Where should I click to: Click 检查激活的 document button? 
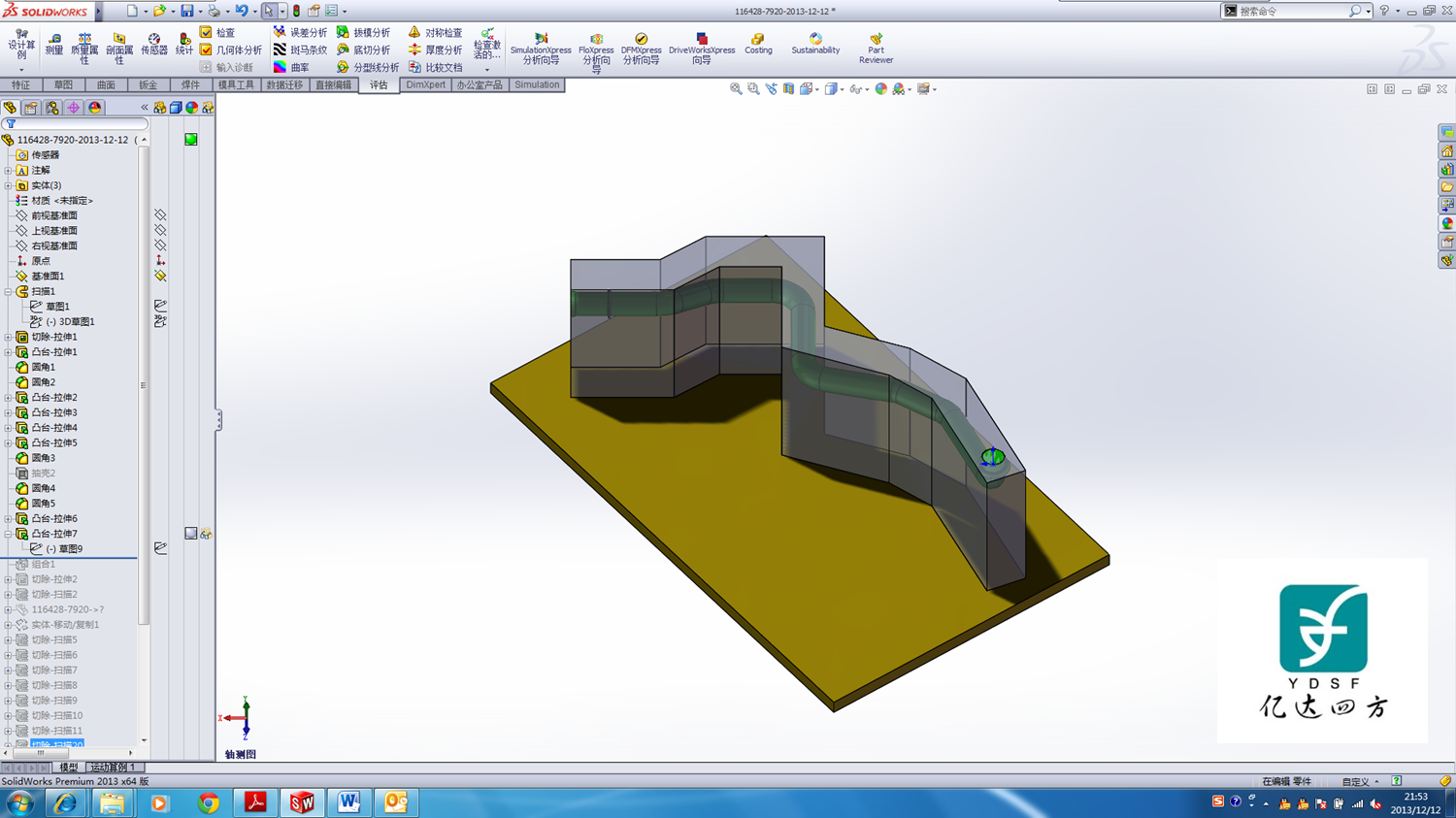pos(486,49)
